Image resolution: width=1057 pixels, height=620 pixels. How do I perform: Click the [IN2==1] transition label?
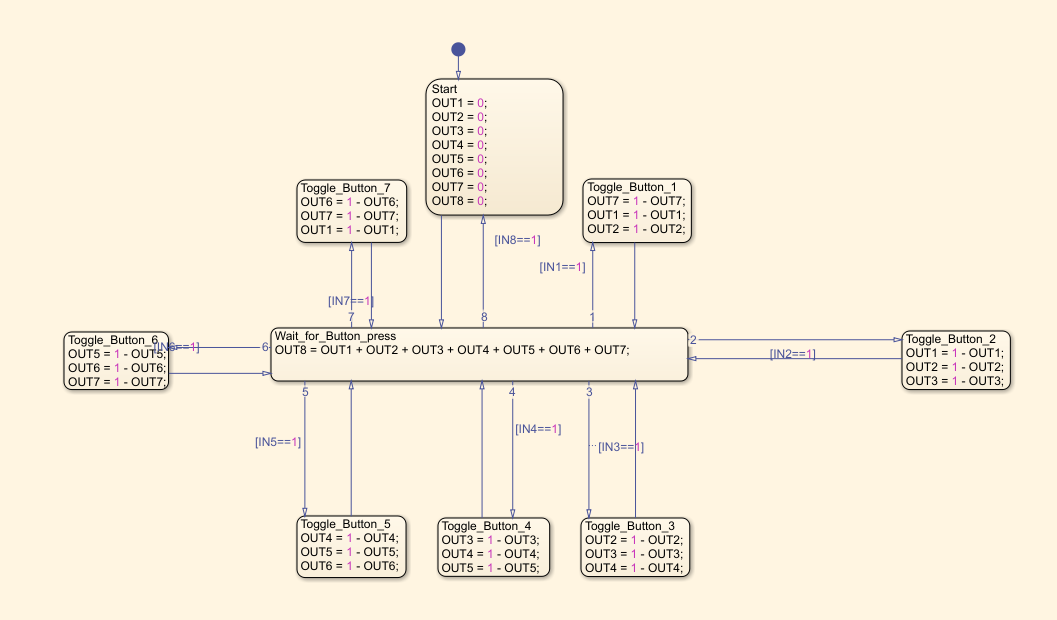pos(792,354)
